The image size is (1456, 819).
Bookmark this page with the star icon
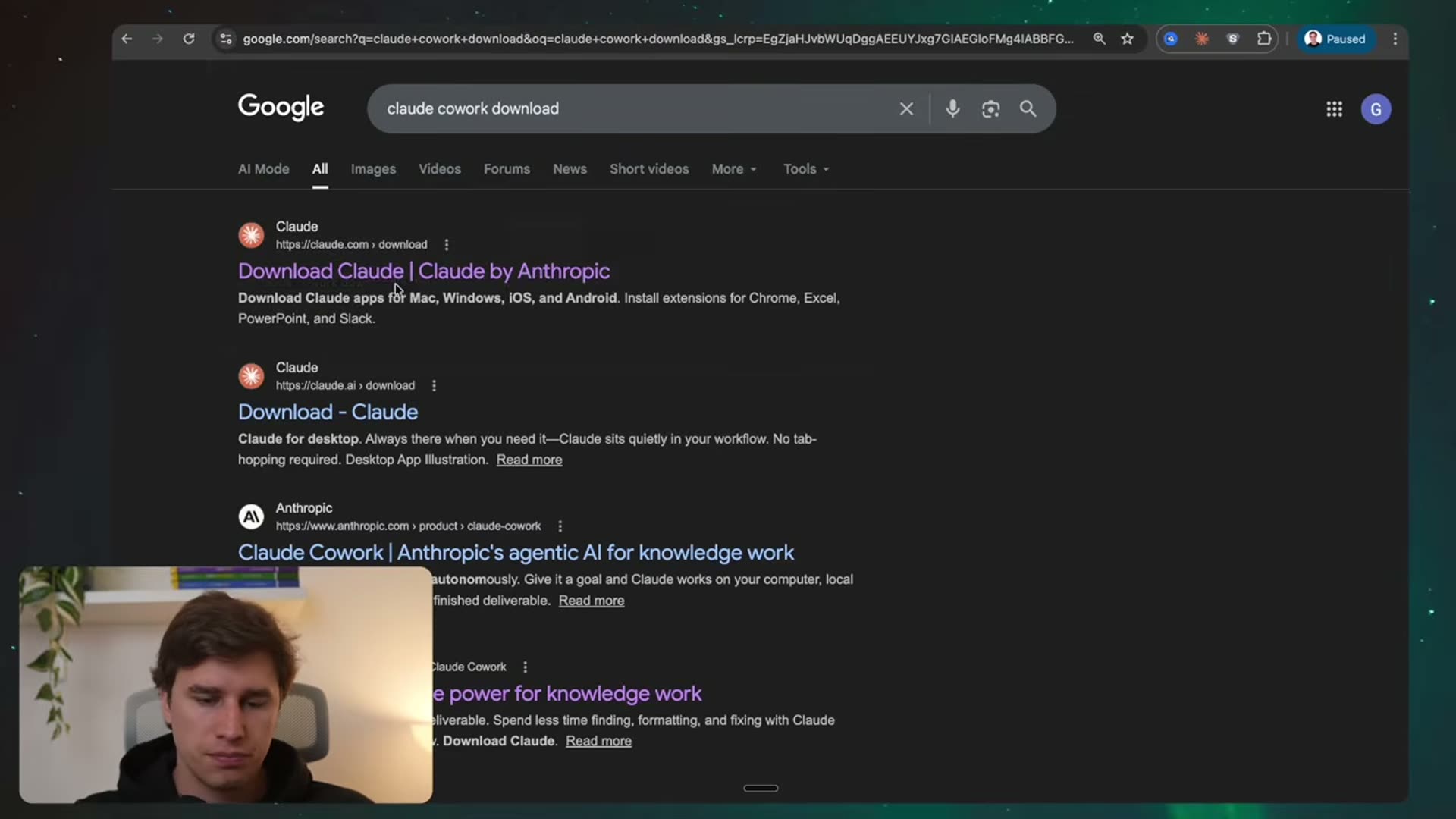1128,39
